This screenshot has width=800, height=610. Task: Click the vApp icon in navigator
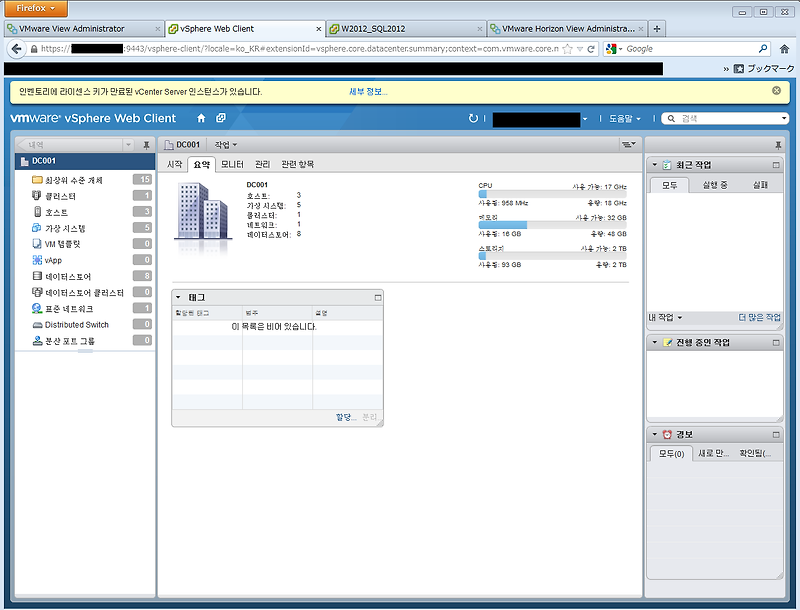pos(37,260)
